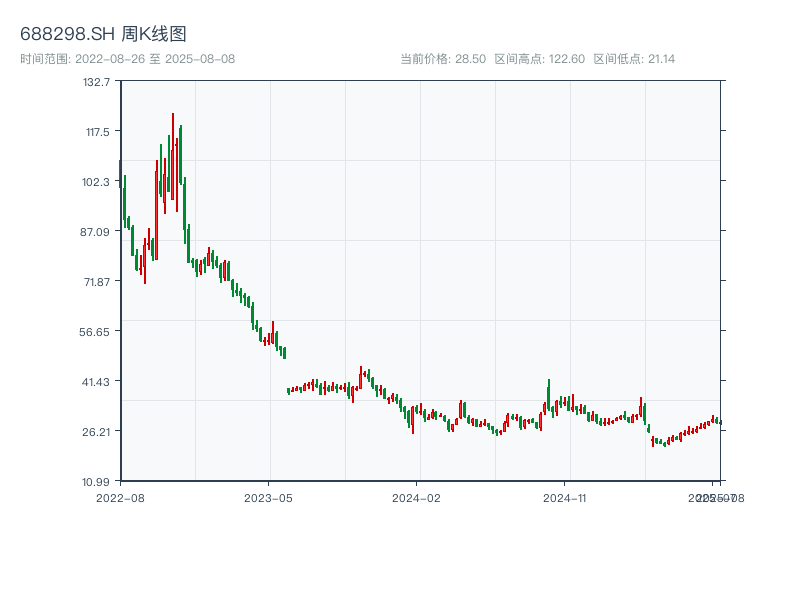
Task: Click the last candlestick at the chart's right edge
Action: 720,422
